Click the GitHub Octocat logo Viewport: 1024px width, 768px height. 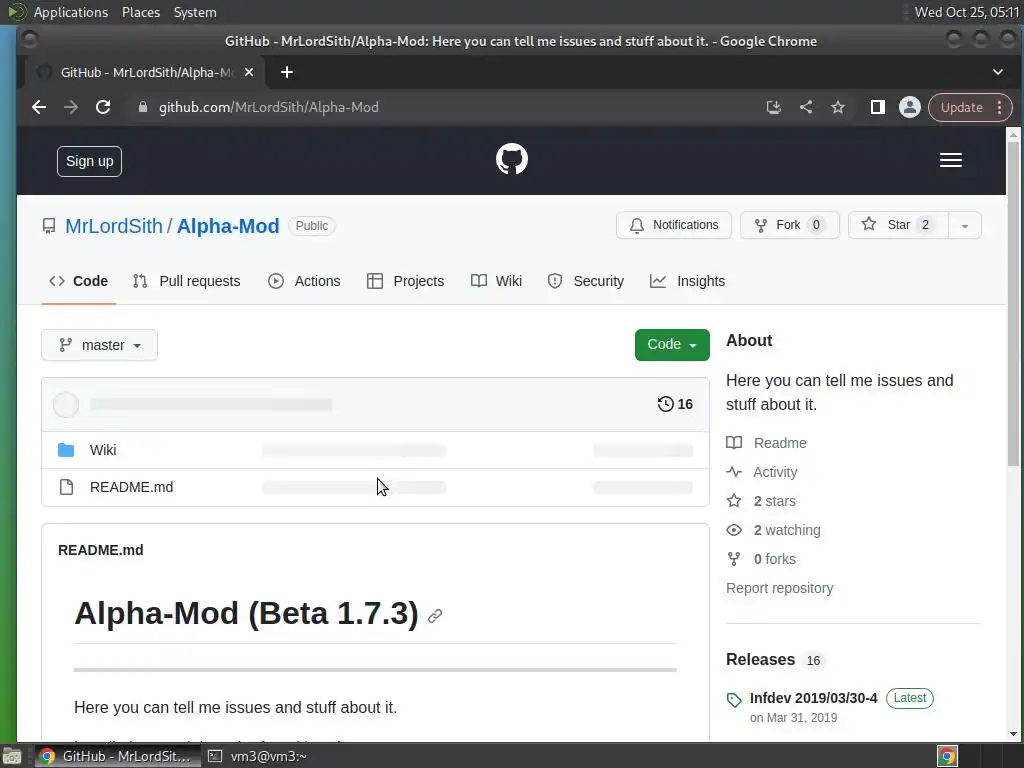click(x=511, y=159)
